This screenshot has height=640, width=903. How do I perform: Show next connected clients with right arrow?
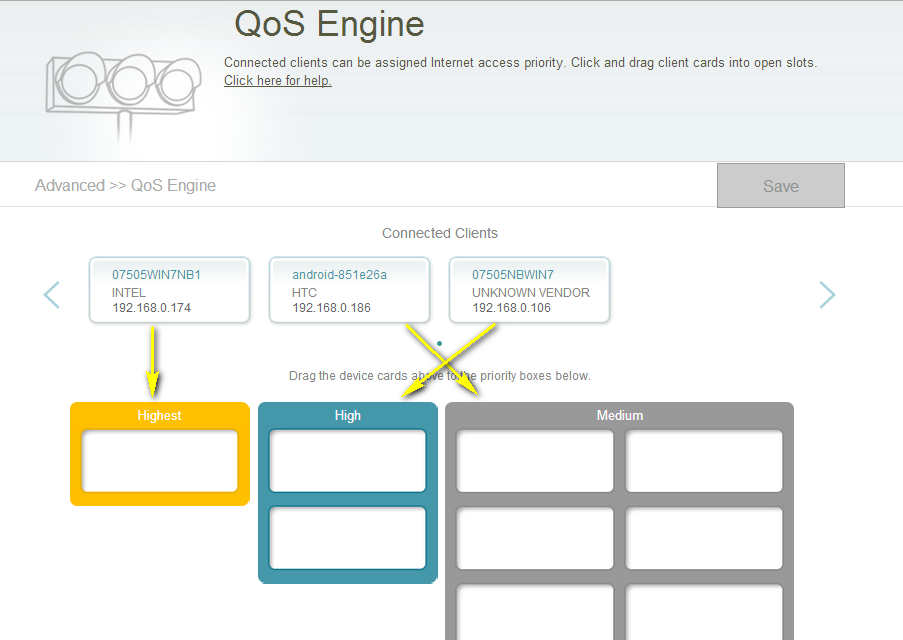click(827, 294)
